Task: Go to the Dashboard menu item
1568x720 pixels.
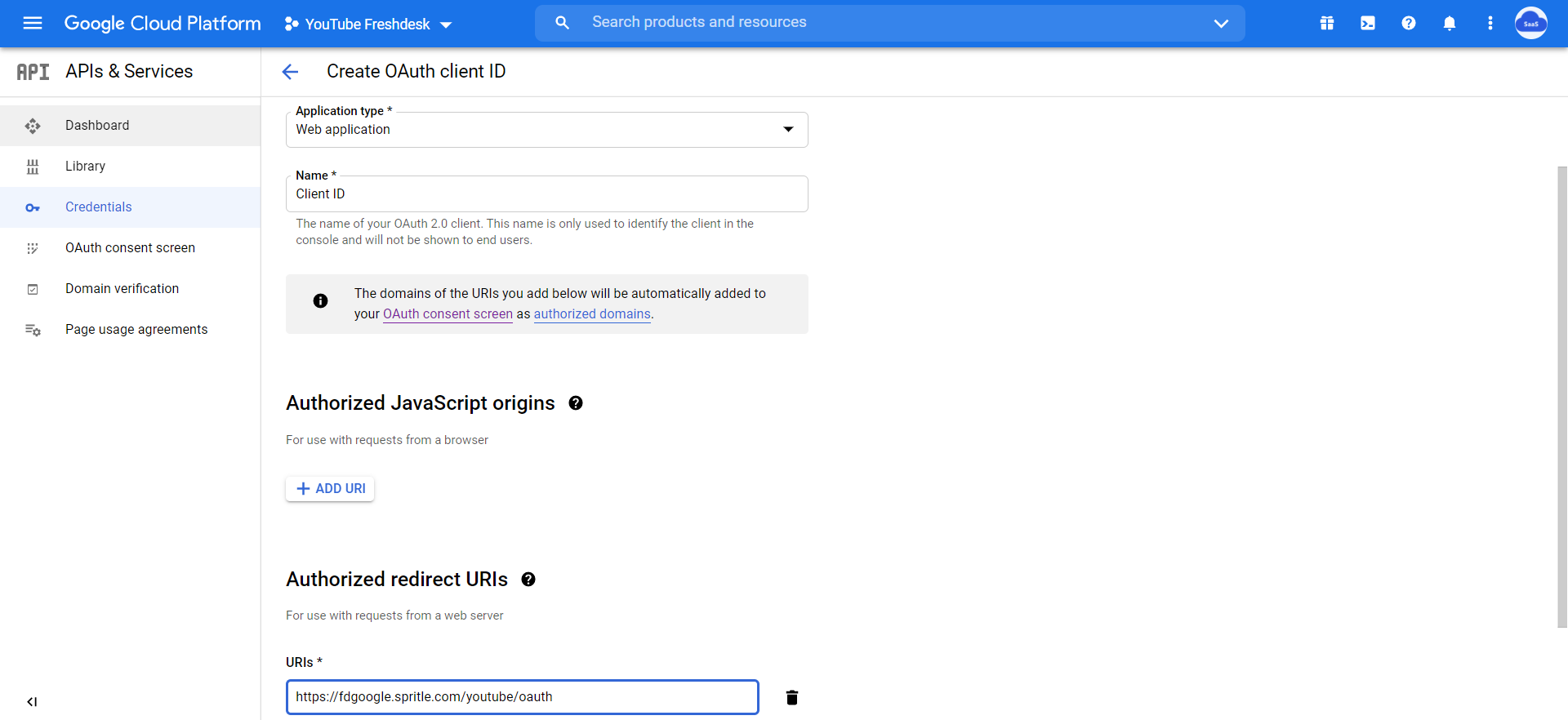Action: click(x=131, y=126)
